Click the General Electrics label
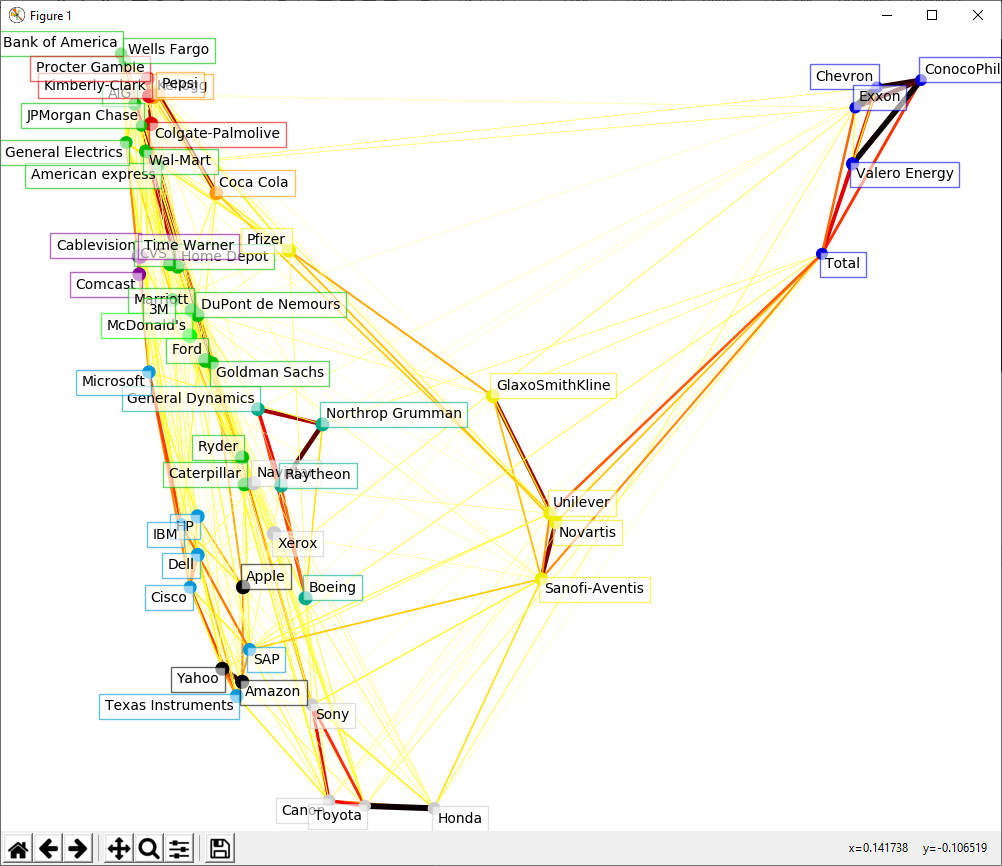The image size is (1002, 866). pyautogui.click(x=64, y=152)
